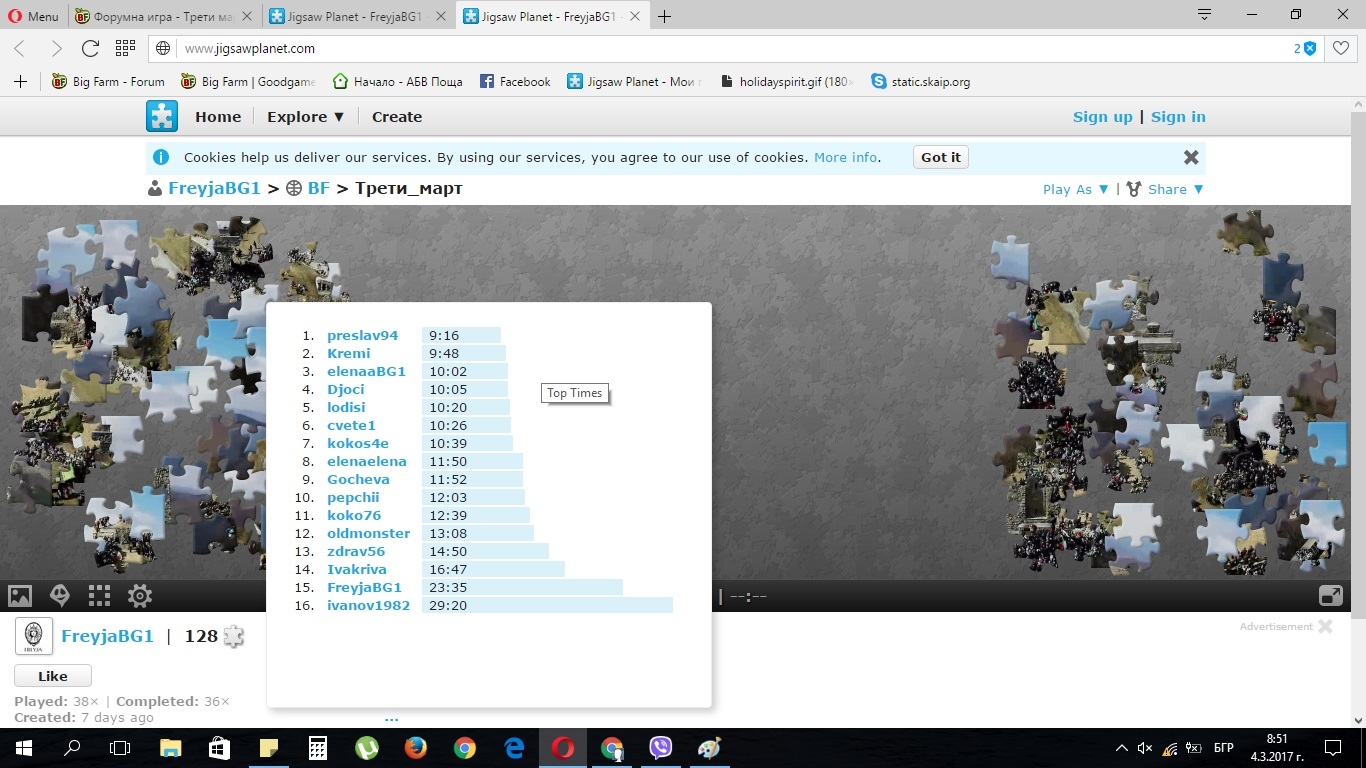Open the volume icon in system tray
Screen dimensions: 1366x768
1145,748
